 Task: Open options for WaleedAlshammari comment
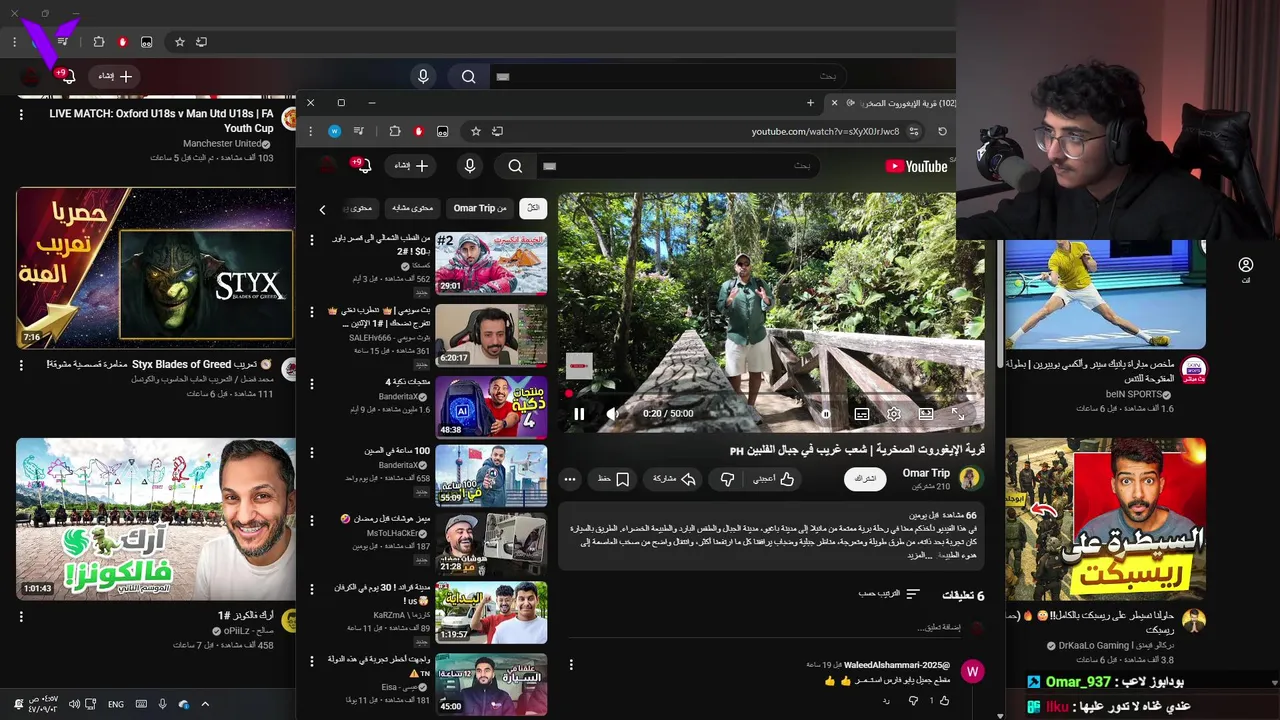pyautogui.click(x=571, y=665)
